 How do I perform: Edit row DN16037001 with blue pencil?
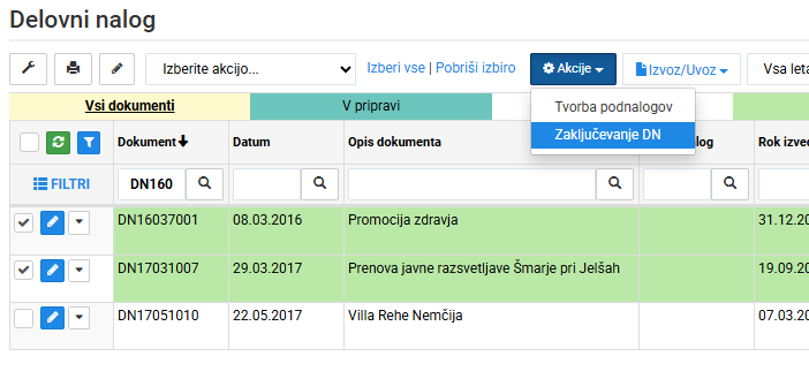pyautogui.click(x=52, y=223)
